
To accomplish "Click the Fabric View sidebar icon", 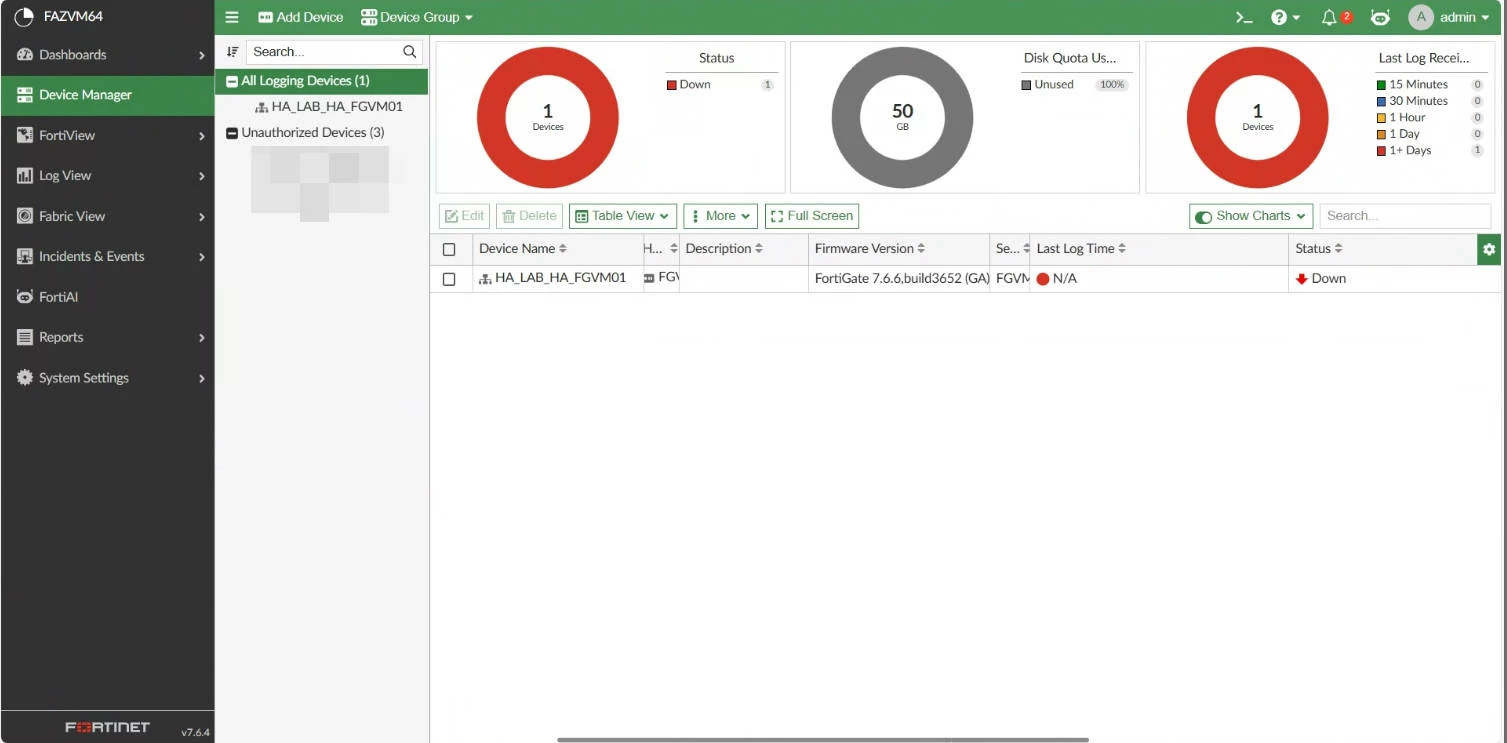I will (25, 216).
